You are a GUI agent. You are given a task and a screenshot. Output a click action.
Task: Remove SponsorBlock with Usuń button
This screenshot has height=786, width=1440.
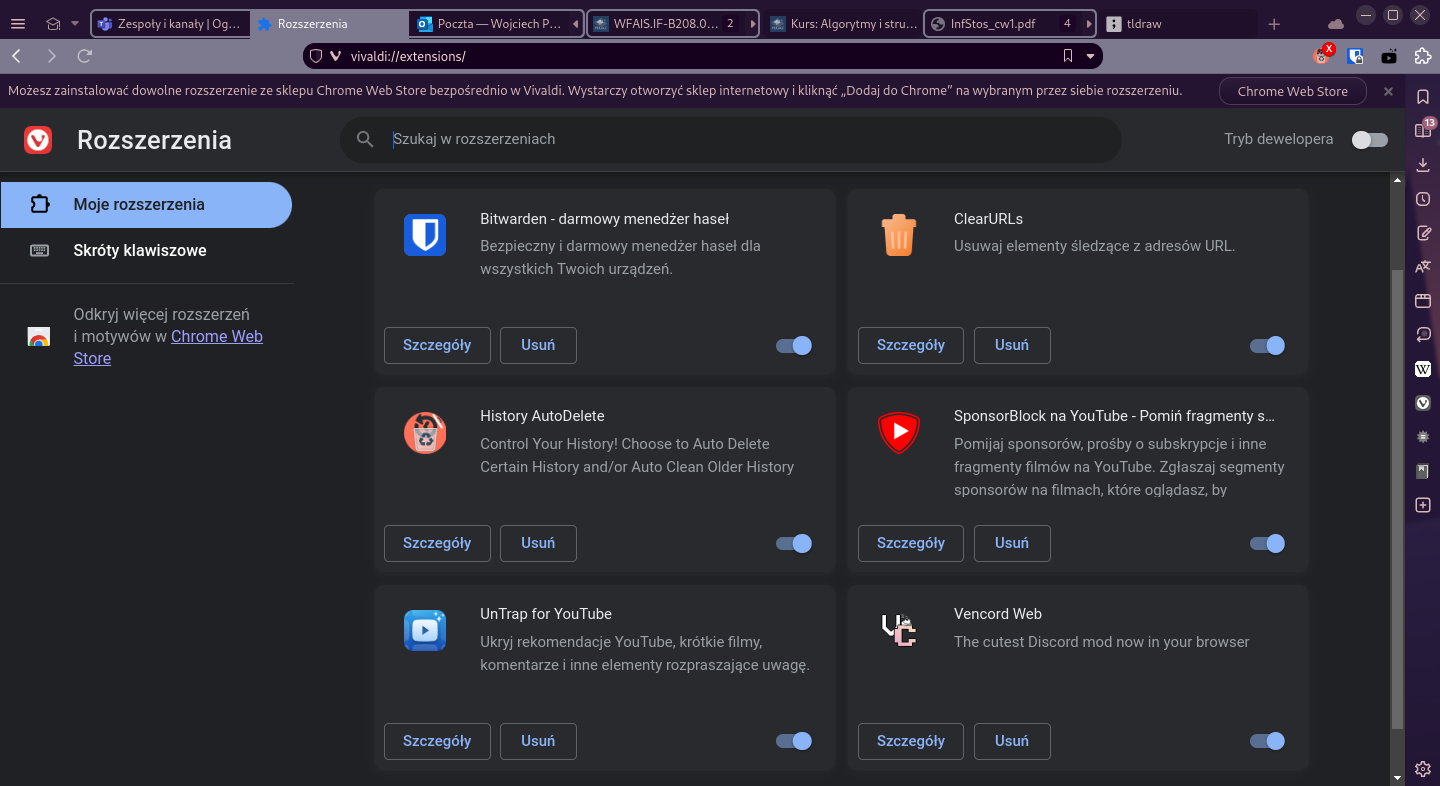pyautogui.click(x=1012, y=543)
